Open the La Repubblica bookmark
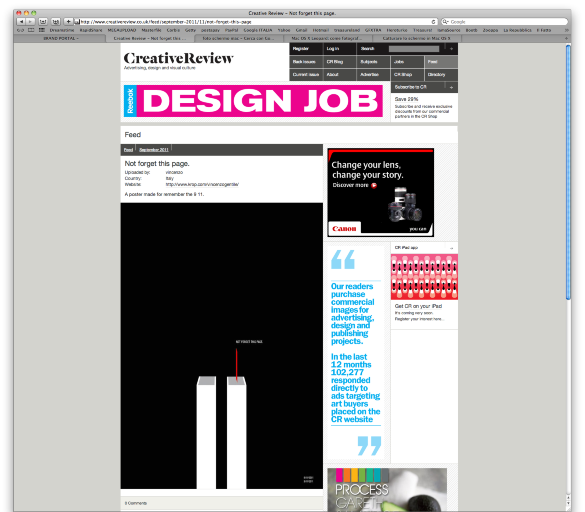 [x=517, y=30]
